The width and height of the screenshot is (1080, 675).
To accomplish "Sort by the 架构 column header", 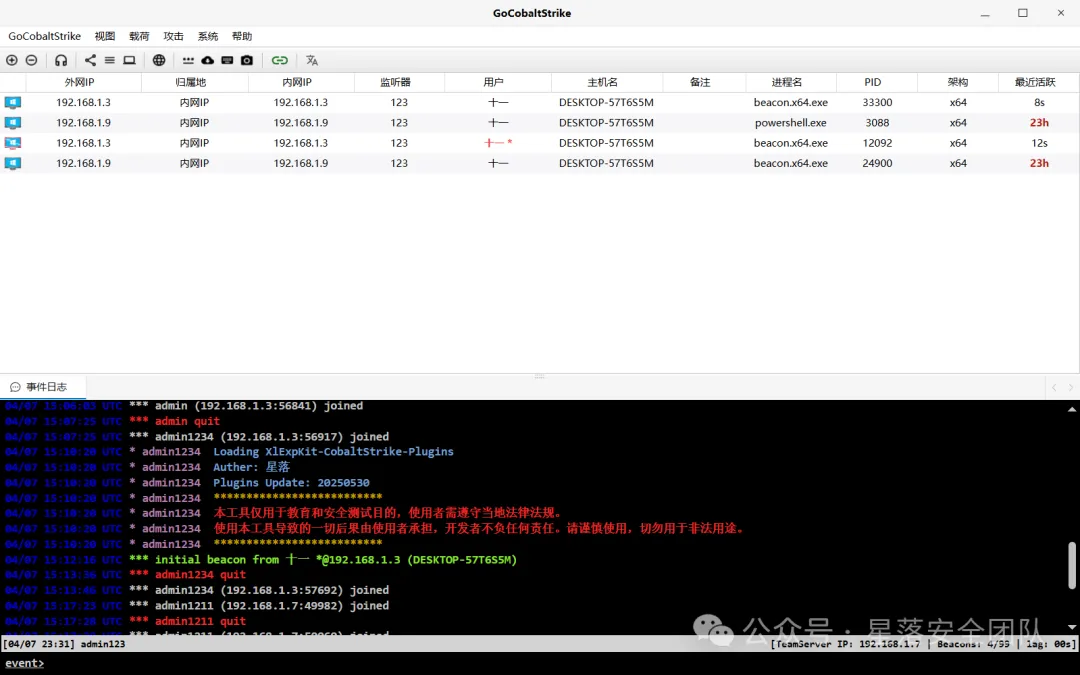I will coord(957,82).
